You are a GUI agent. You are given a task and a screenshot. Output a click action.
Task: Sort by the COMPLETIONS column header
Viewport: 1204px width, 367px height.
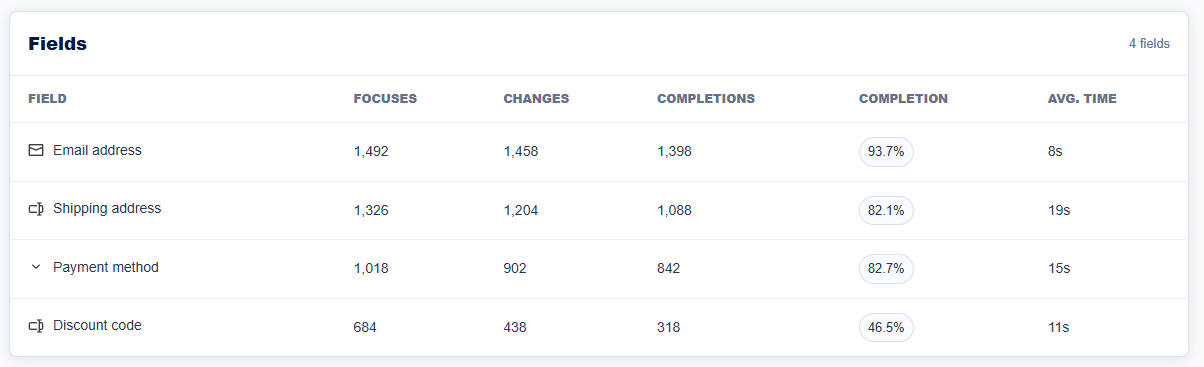tap(706, 99)
